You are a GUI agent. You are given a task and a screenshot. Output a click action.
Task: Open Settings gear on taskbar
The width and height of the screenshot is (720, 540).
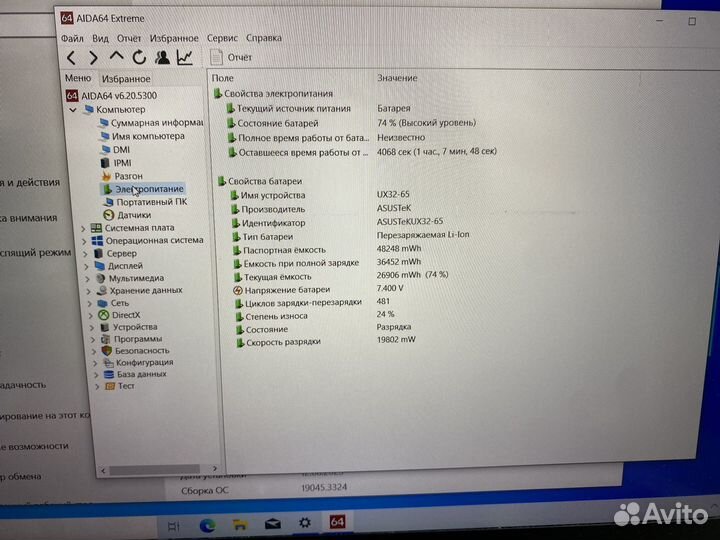coord(304,523)
